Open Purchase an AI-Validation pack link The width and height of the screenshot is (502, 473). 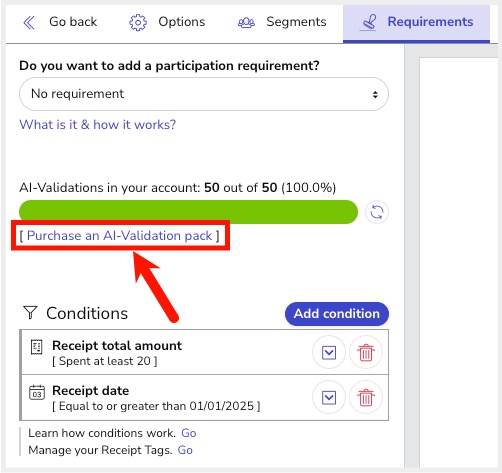119,236
